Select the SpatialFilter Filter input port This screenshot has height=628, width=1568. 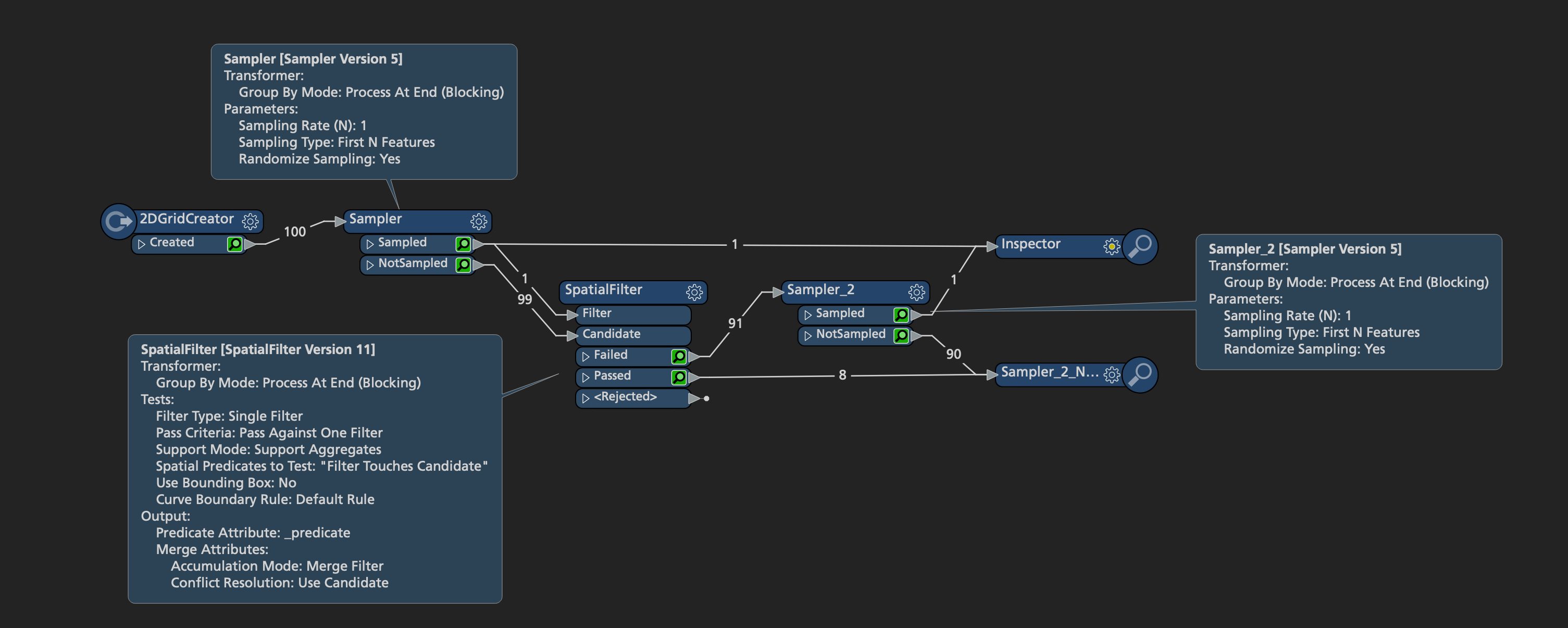[633, 314]
